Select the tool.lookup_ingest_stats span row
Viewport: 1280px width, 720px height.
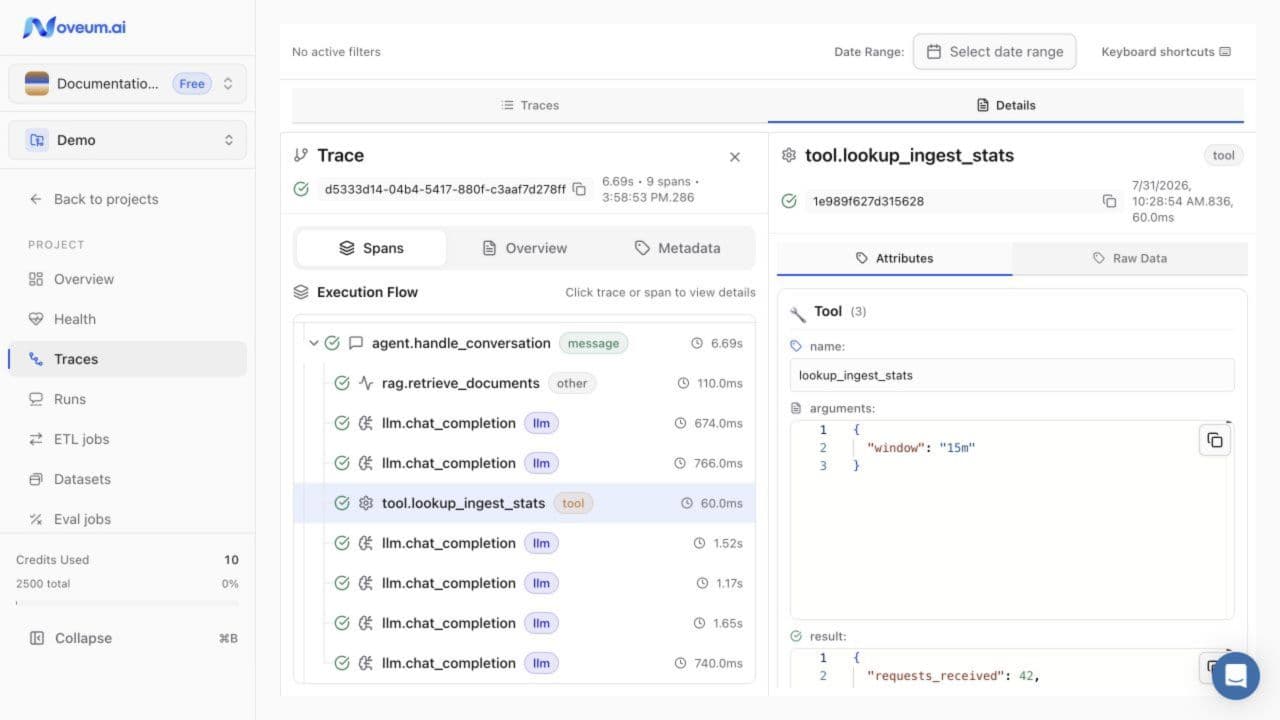click(x=524, y=503)
